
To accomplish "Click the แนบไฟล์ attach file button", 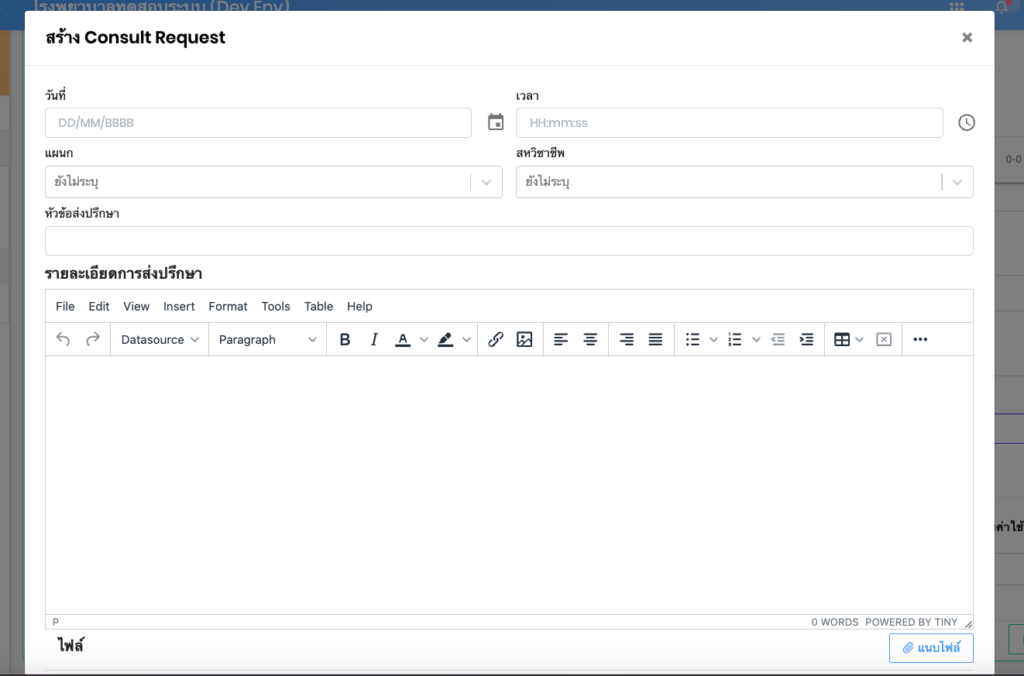I will click(x=930, y=648).
